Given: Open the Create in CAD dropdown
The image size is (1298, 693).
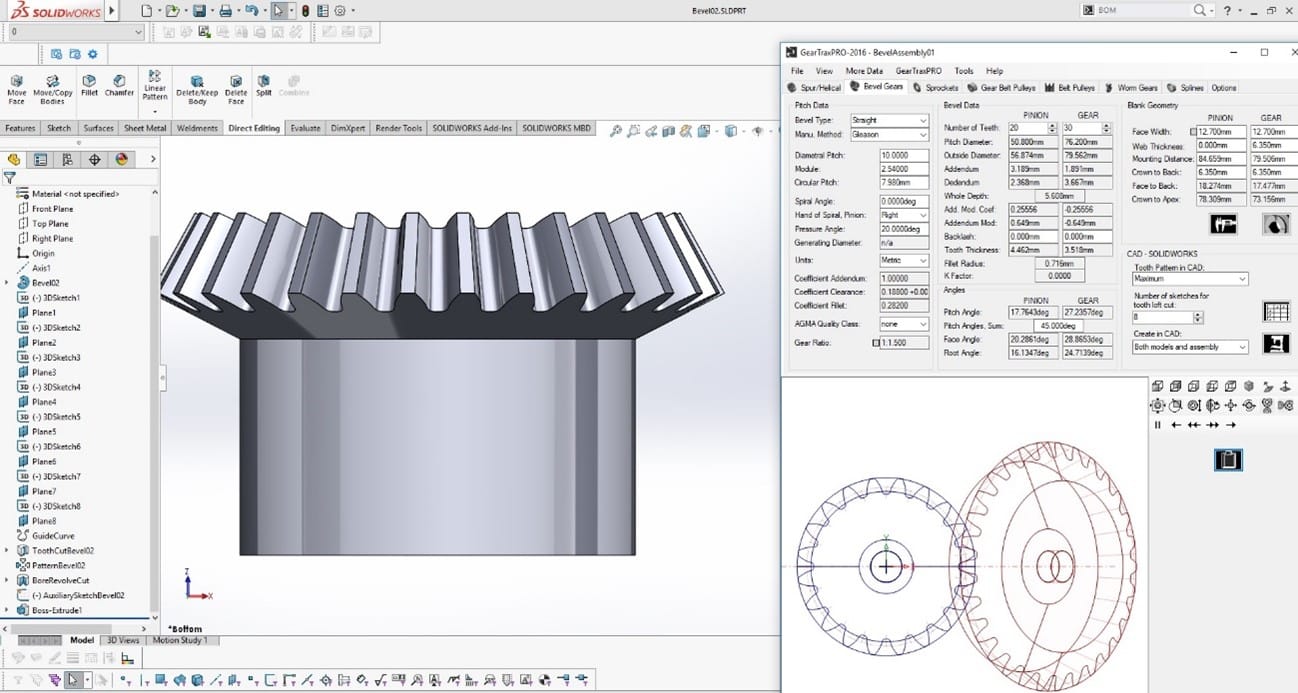Looking at the screenshot, I should 1190,347.
